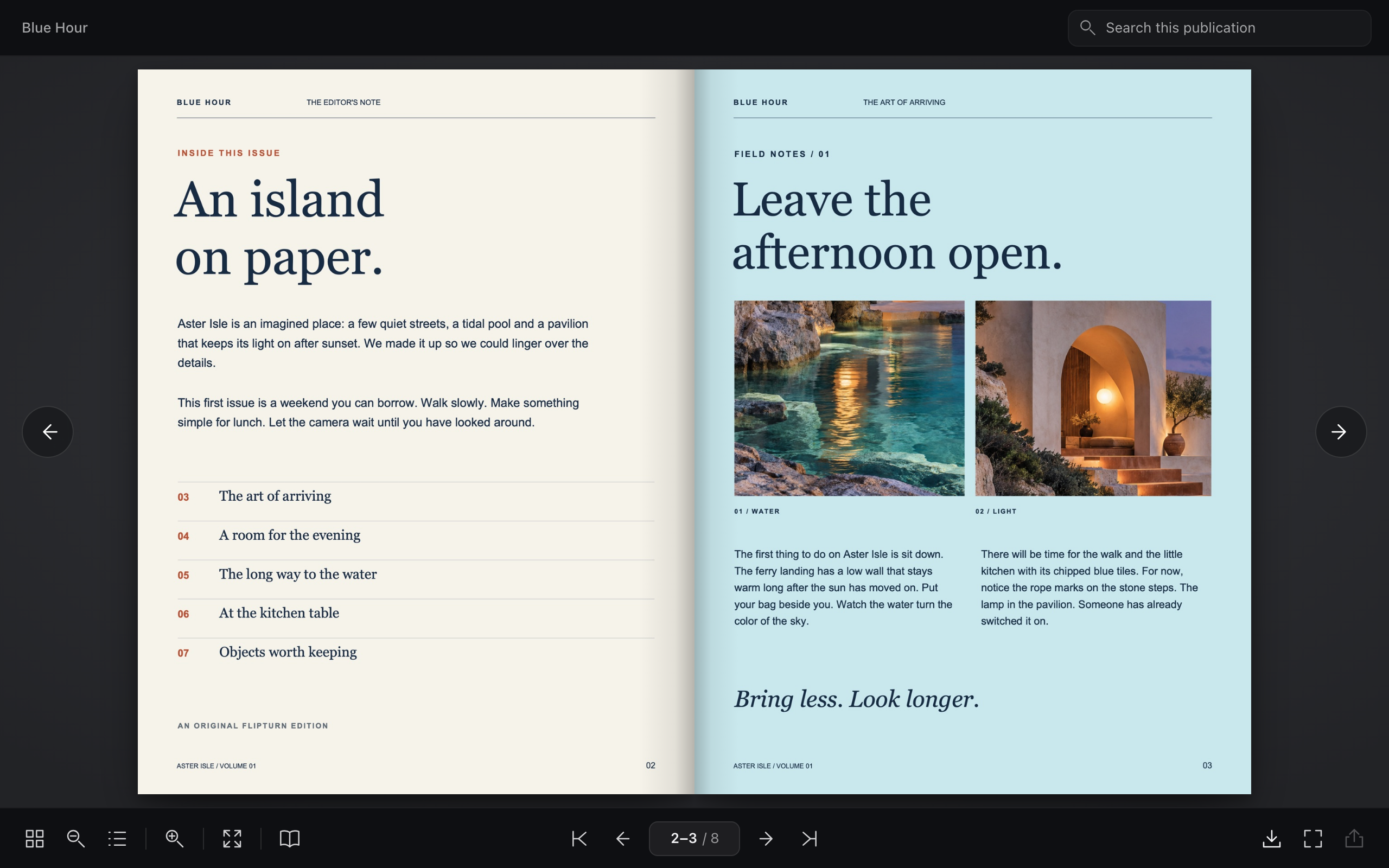This screenshot has height=868, width=1389.
Task: Click page number 03 on right page
Action: tap(1207, 765)
